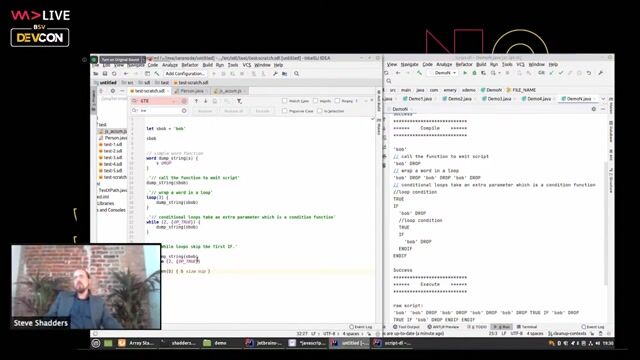
Task: Run DemoN with green play icon
Action: click(x=464, y=73)
